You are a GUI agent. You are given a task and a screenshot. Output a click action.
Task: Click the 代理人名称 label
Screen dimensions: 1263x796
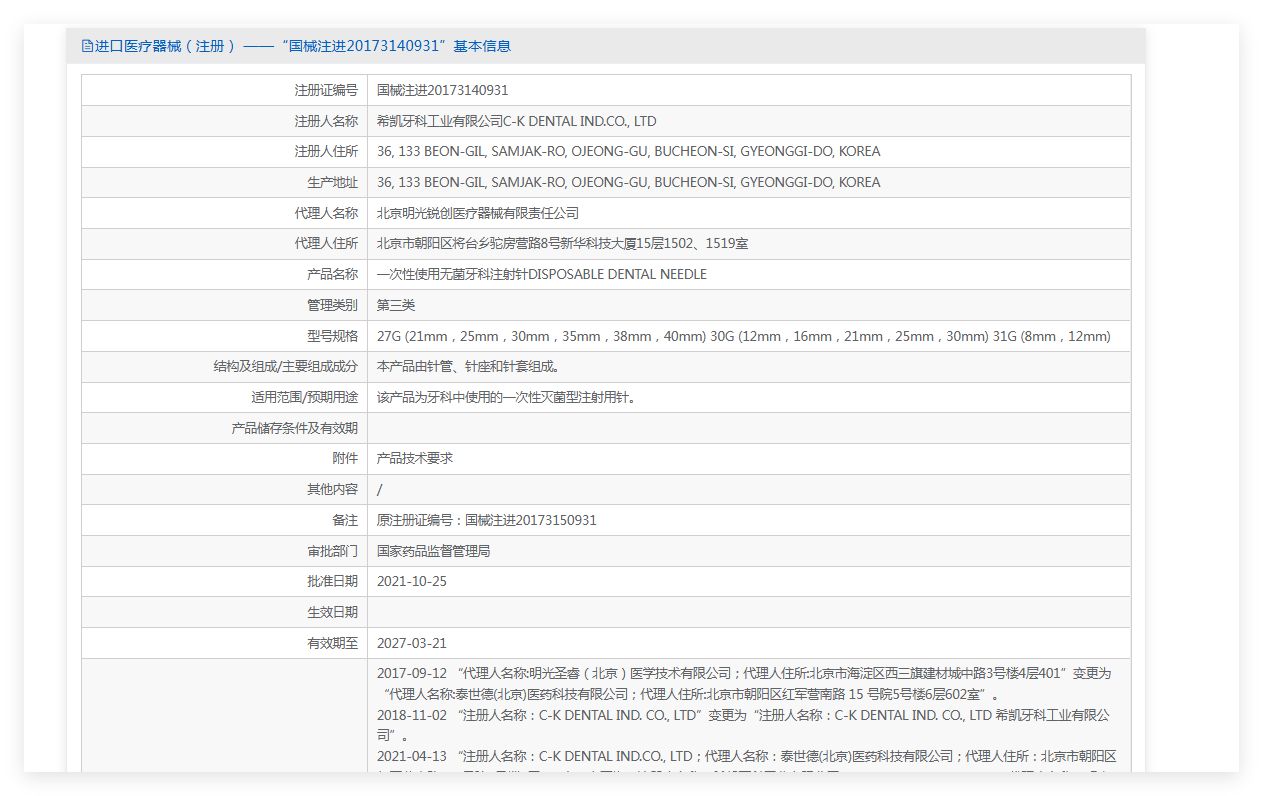pyautogui.click(x=326, y=213)
